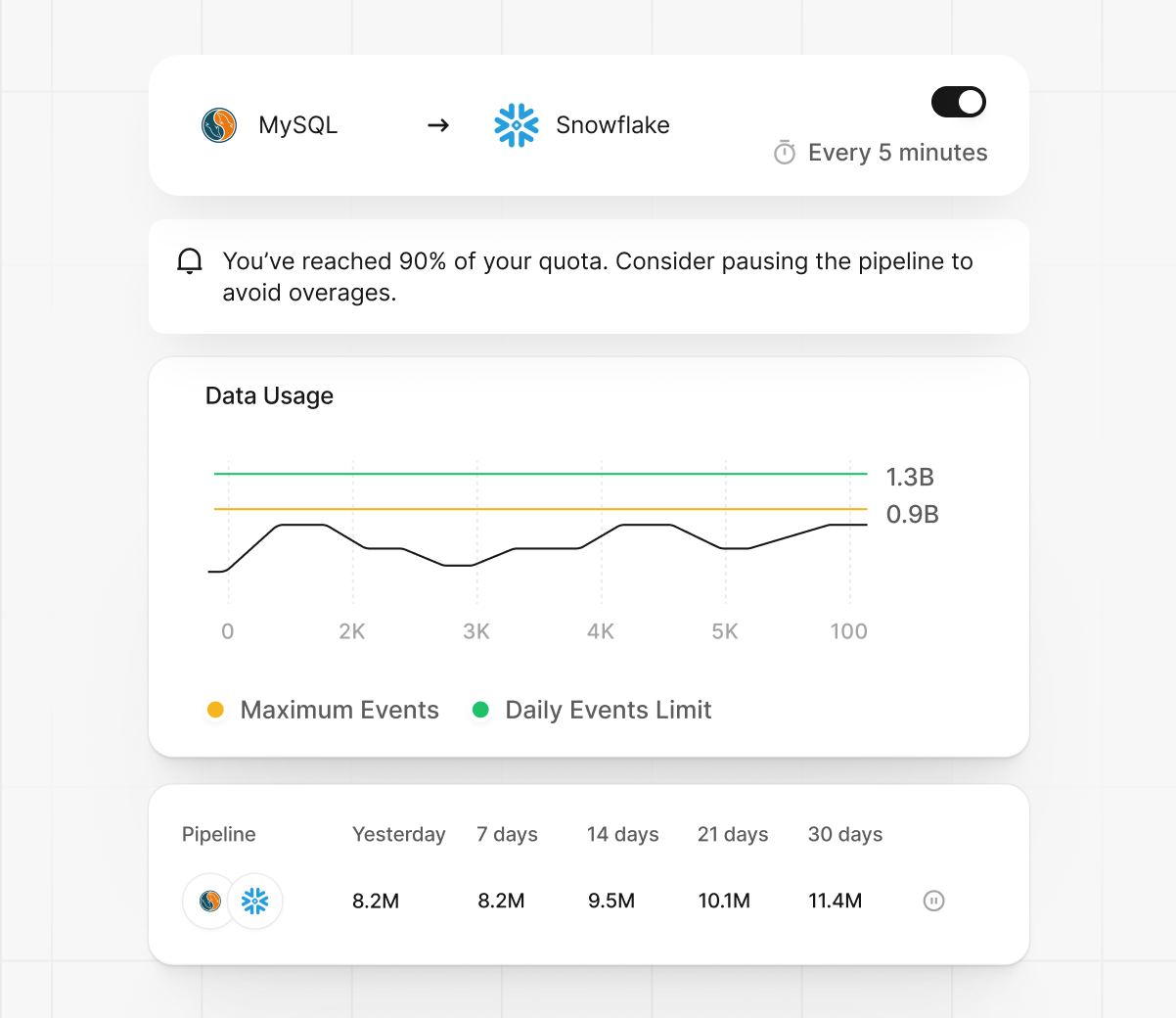Open the 90% quota warning message
The image size is (1176, 1018).
pyautogui.click(x=598, y=276)
